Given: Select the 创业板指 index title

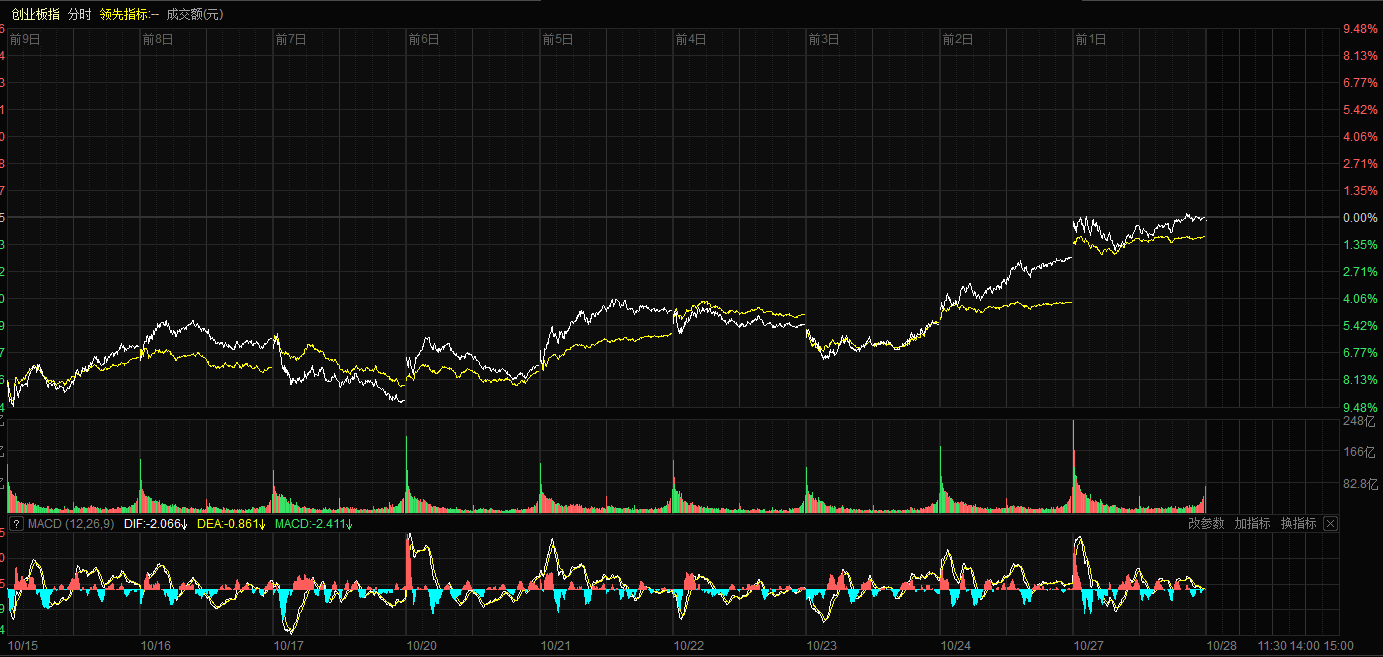Looking at the screenshot, I should (35, 14).
